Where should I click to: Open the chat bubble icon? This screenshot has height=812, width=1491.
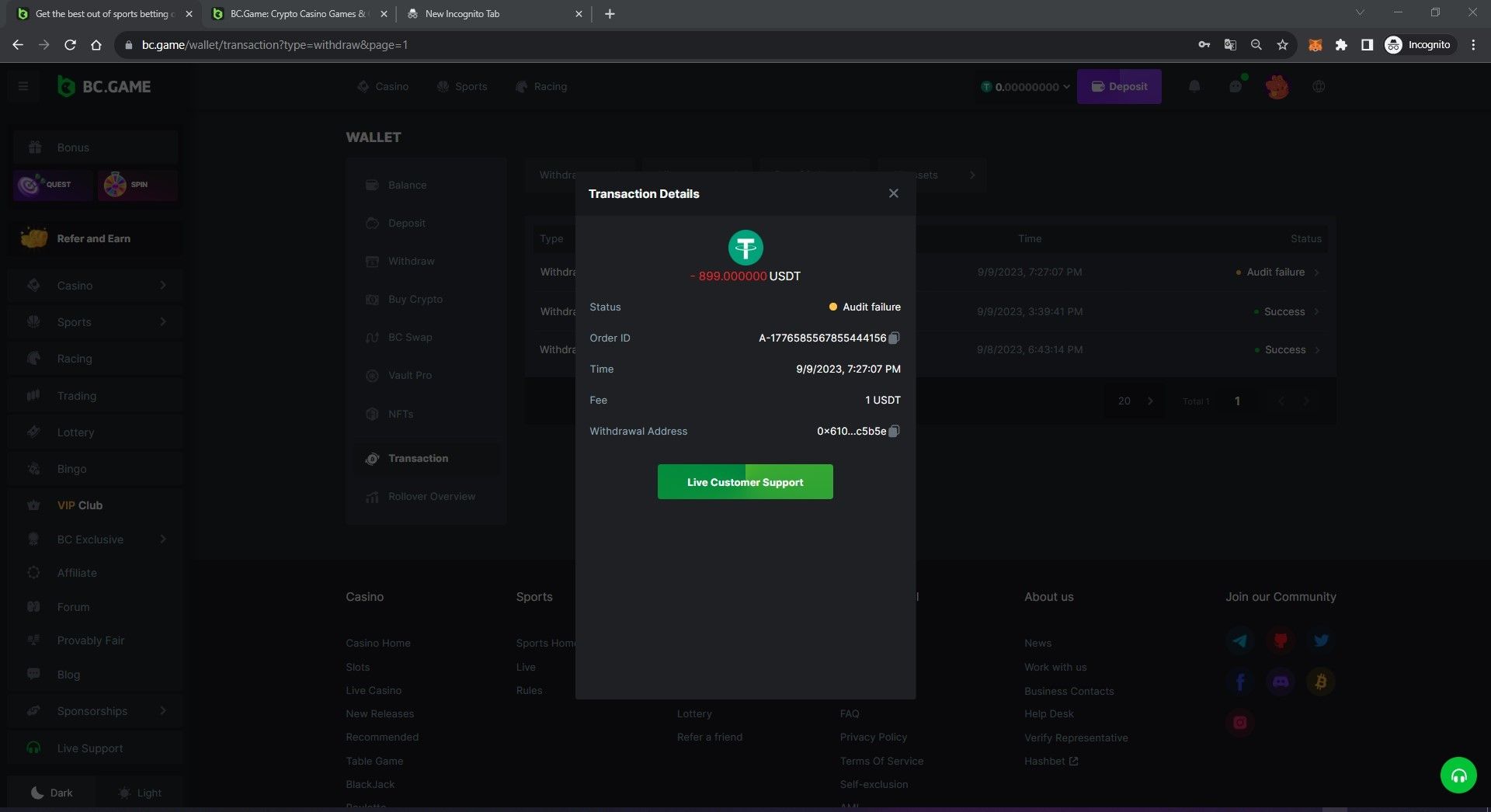(1236, 86)
